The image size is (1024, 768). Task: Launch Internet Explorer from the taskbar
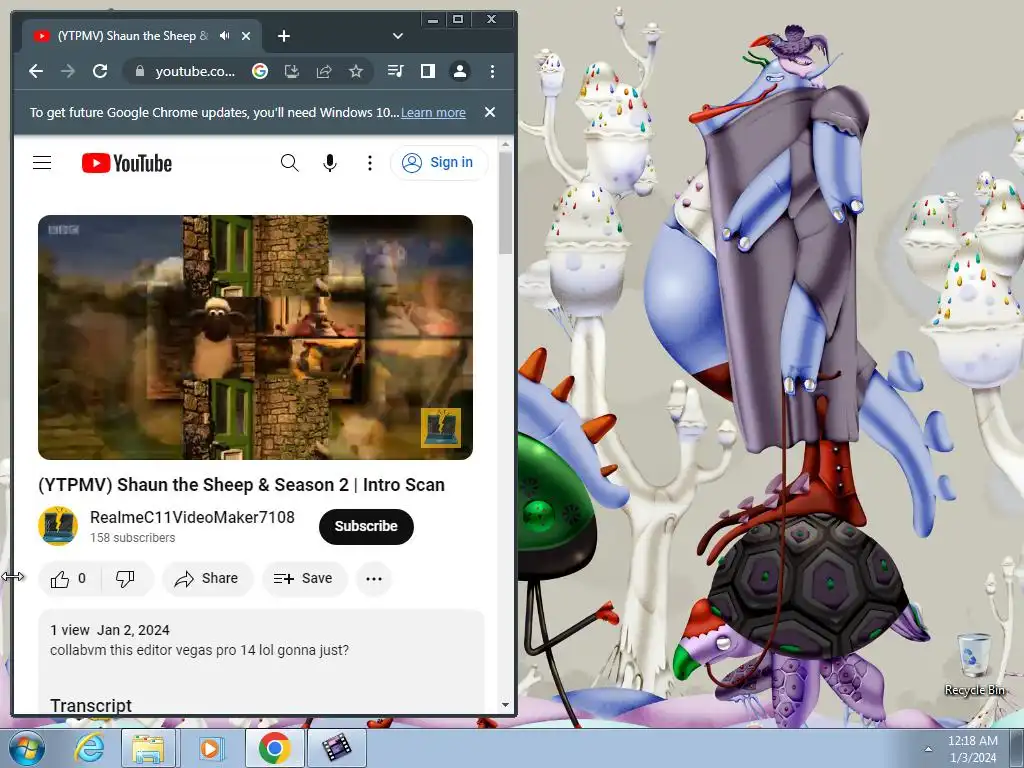click(89, 748)
